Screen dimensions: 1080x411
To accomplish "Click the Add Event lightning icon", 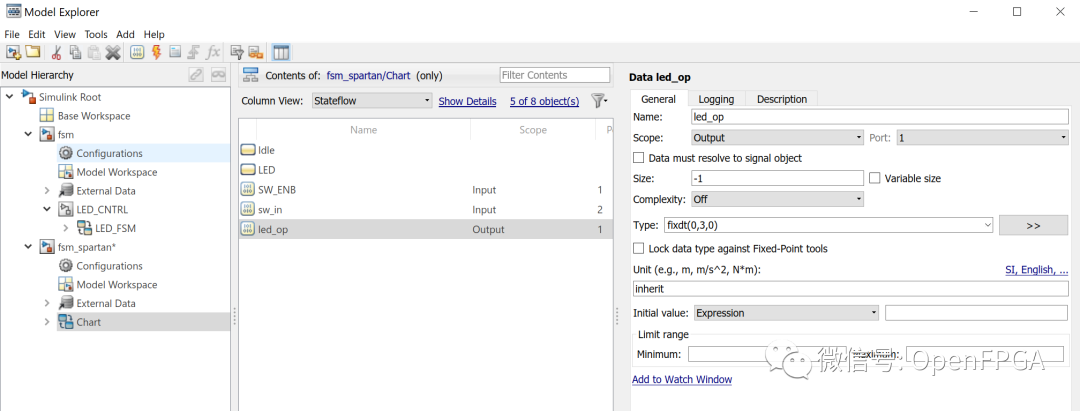I will (x=156, y=52).
